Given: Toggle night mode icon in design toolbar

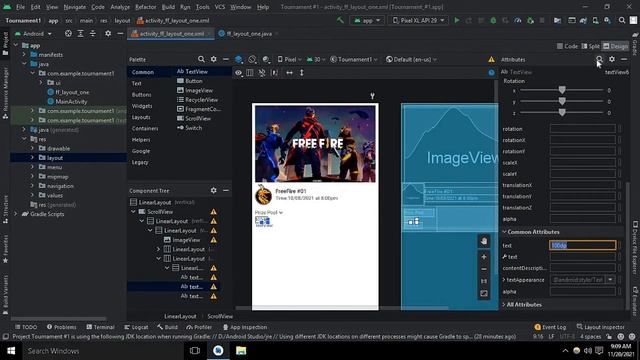Looking at the screenshot, I should pyautogui.click(x=266, y=59).
